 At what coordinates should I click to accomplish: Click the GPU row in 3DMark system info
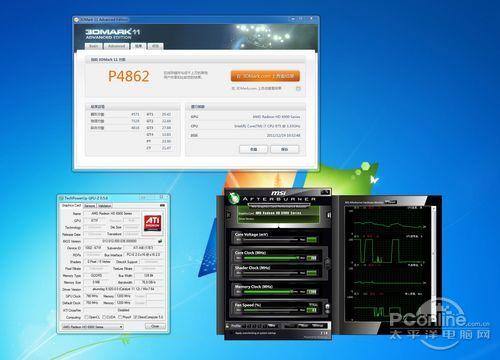(245, 117)
